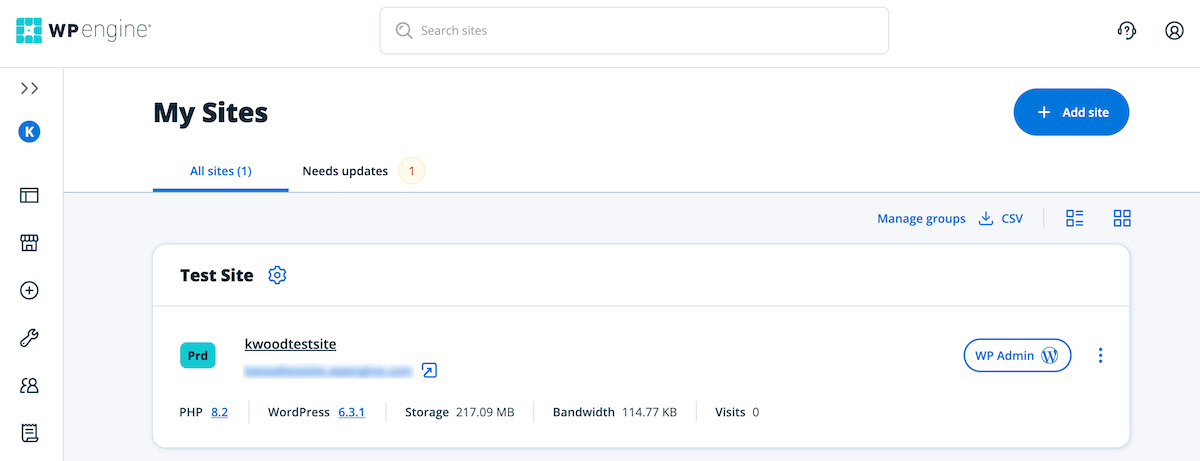1200x461 pixels.
Task: Open the three-dot menu for kwoodtestsite
Action: 1100,355
